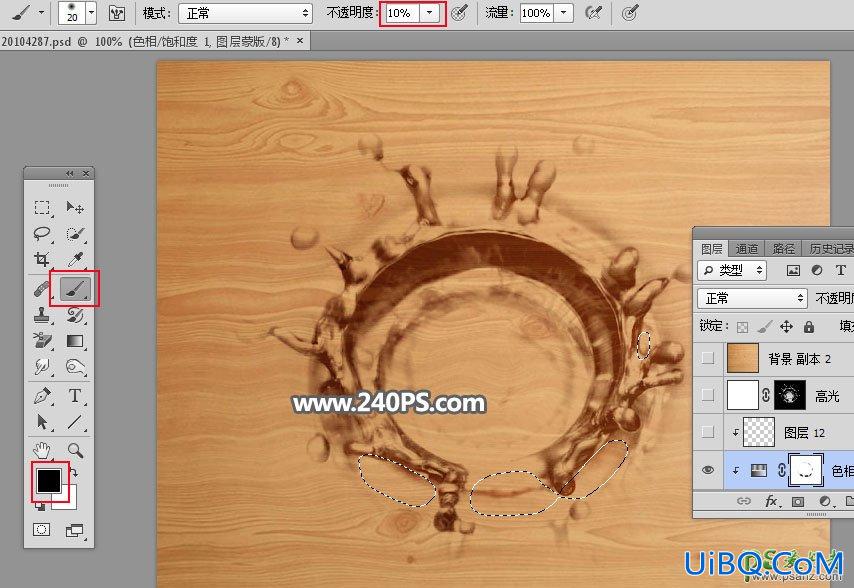Select the Healing Brush bandage tool
854x588 pixels.
[41, 289]
